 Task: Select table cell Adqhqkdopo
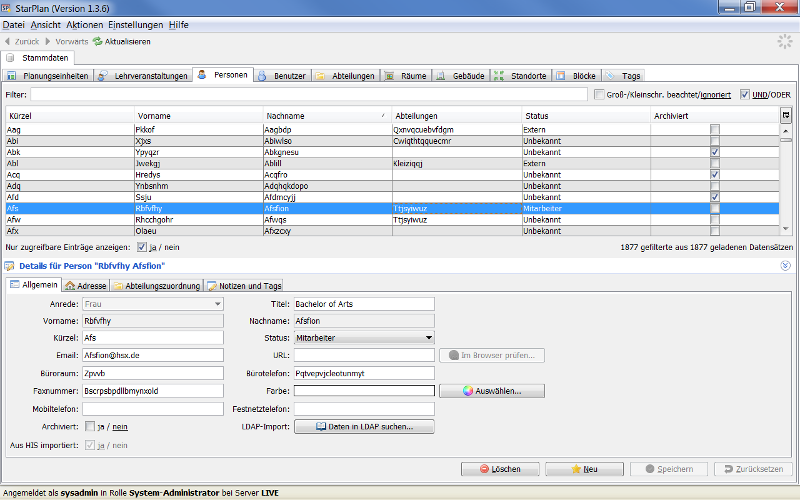327,186
